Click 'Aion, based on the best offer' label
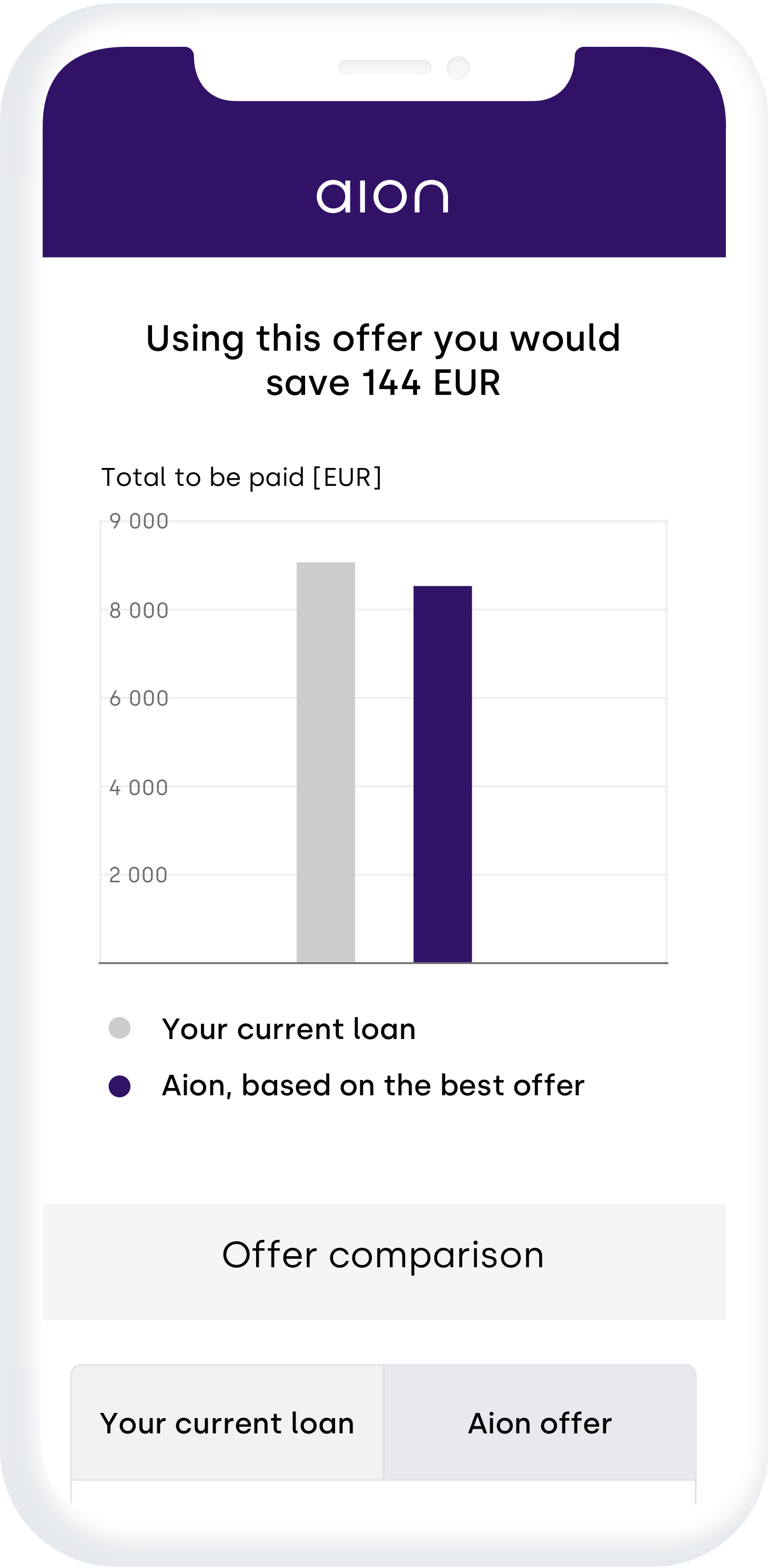The height and width of the screenshot is (1568, 770). click(373, 1085)
